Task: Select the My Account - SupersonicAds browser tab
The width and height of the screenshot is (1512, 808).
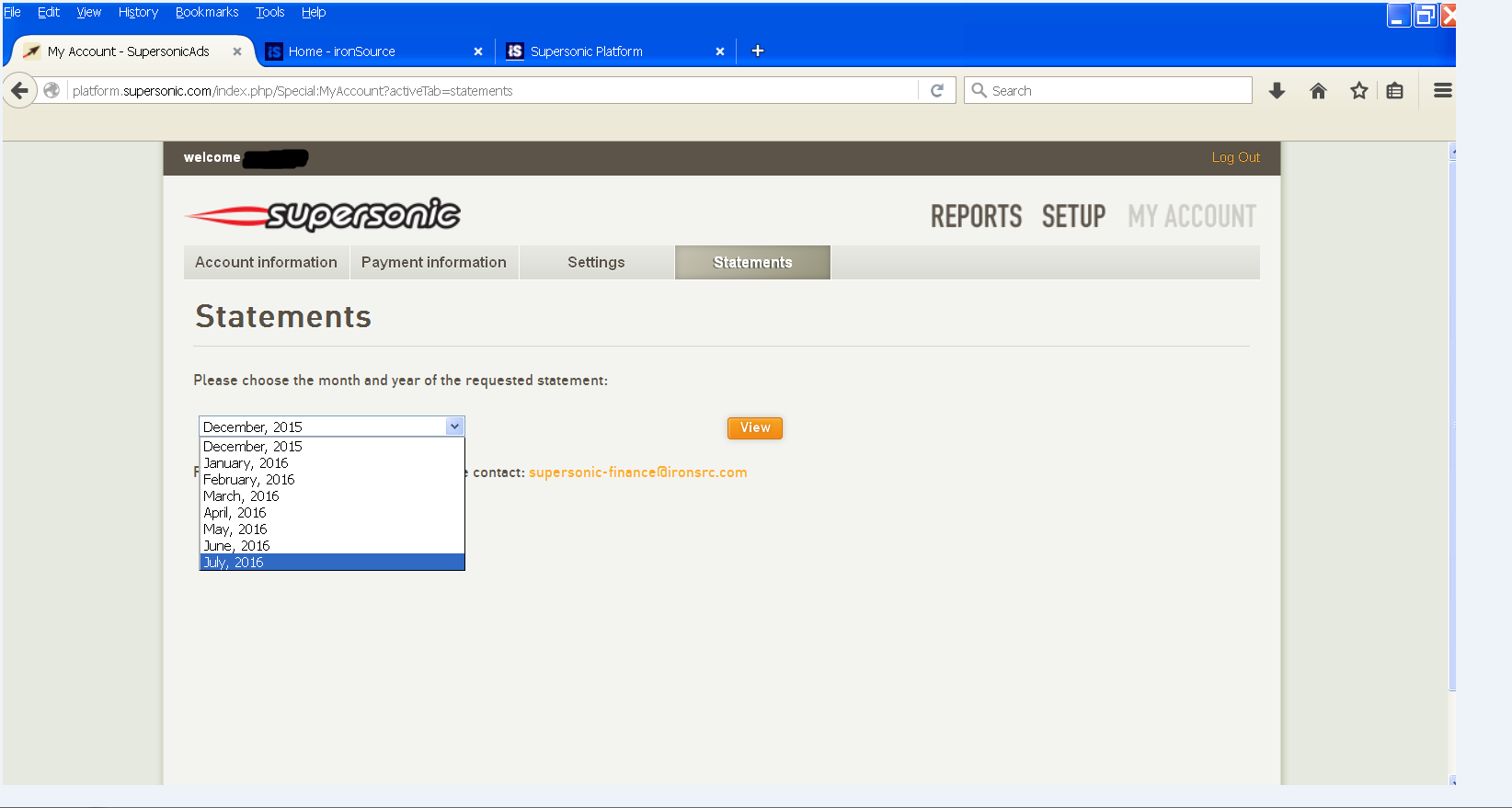Action: [131, 51]
